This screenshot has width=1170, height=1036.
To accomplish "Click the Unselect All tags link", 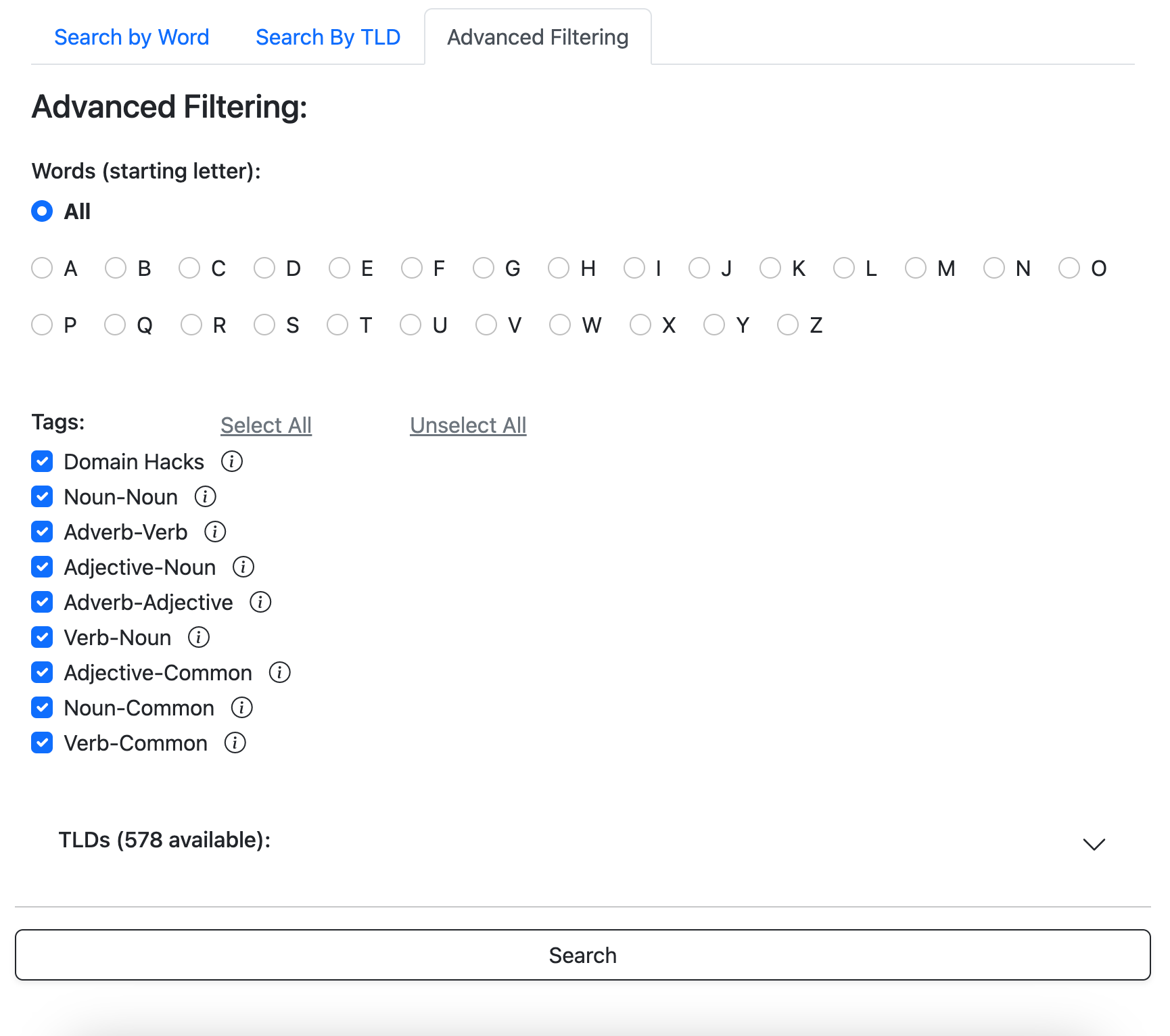I will tap(468, 425).
